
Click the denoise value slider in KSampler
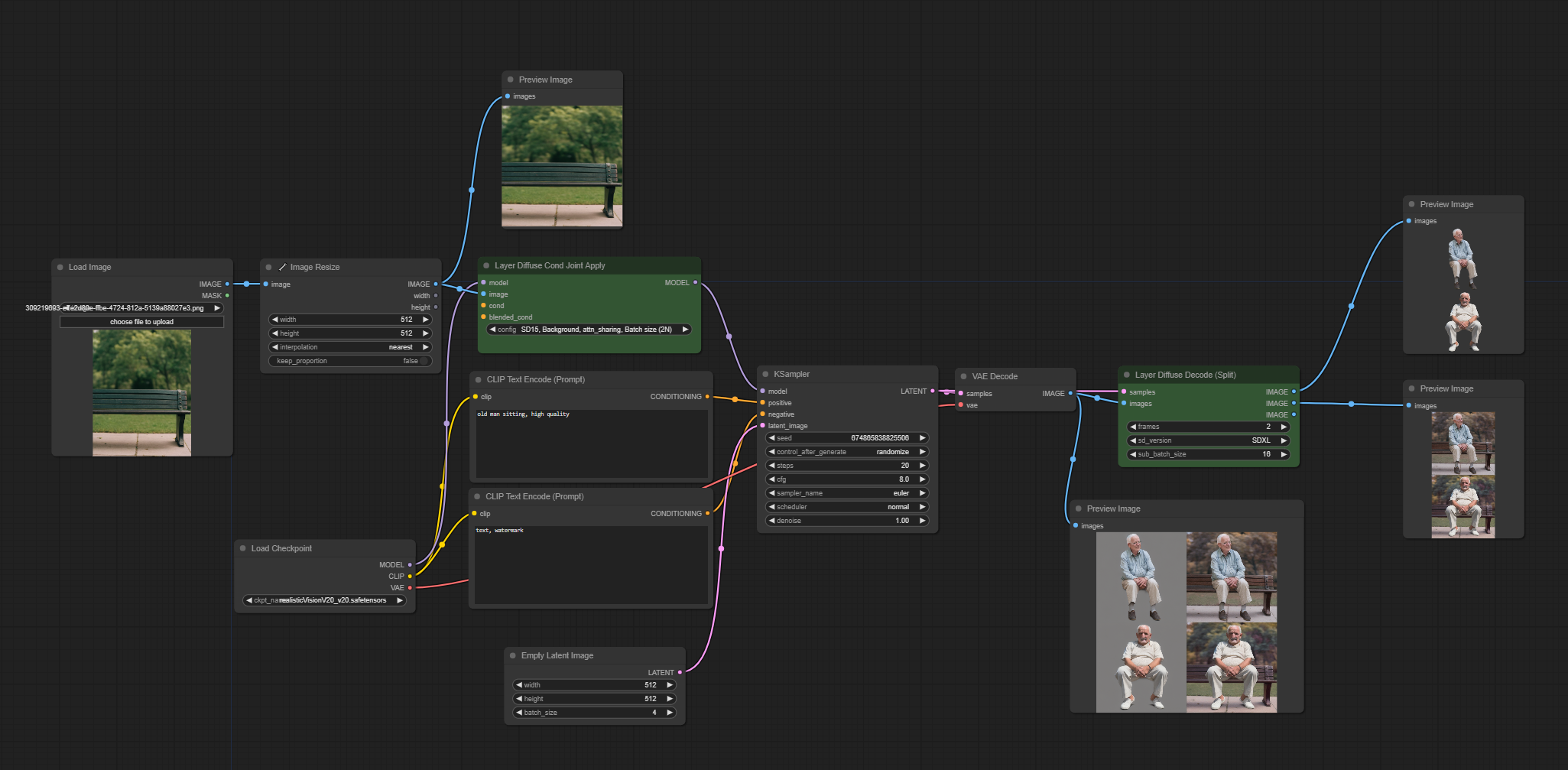click(x=846, y=521)
